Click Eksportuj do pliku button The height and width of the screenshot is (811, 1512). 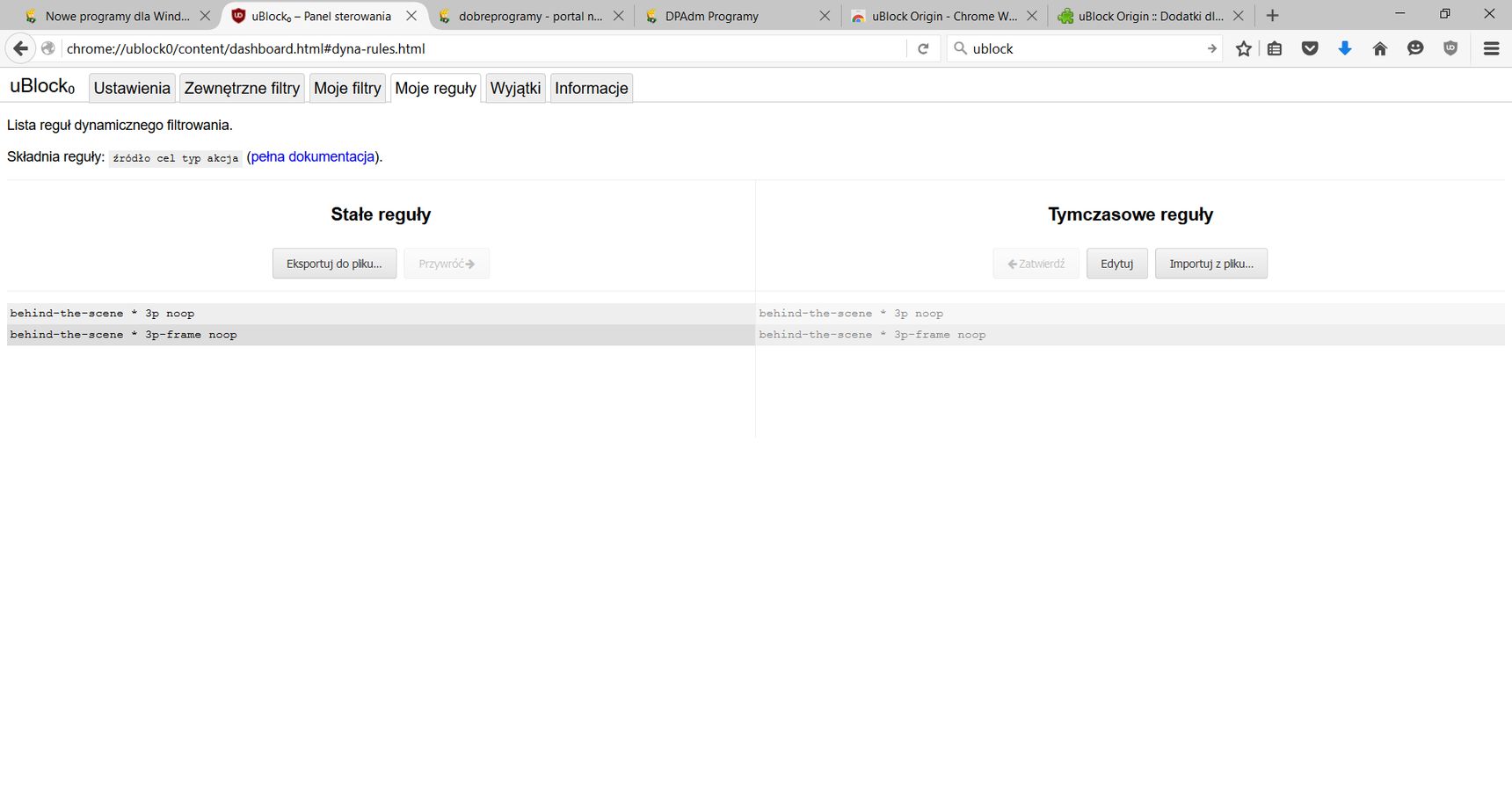point(334,264)
